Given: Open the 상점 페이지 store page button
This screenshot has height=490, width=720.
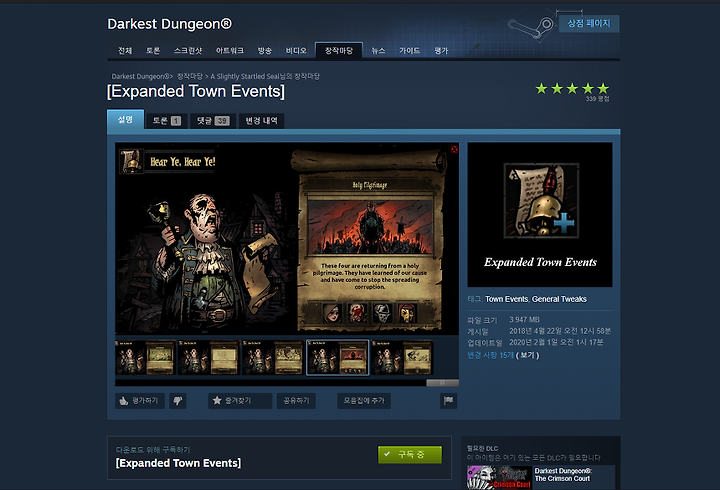Looking at the screenshot, I should tap(589, 23).
